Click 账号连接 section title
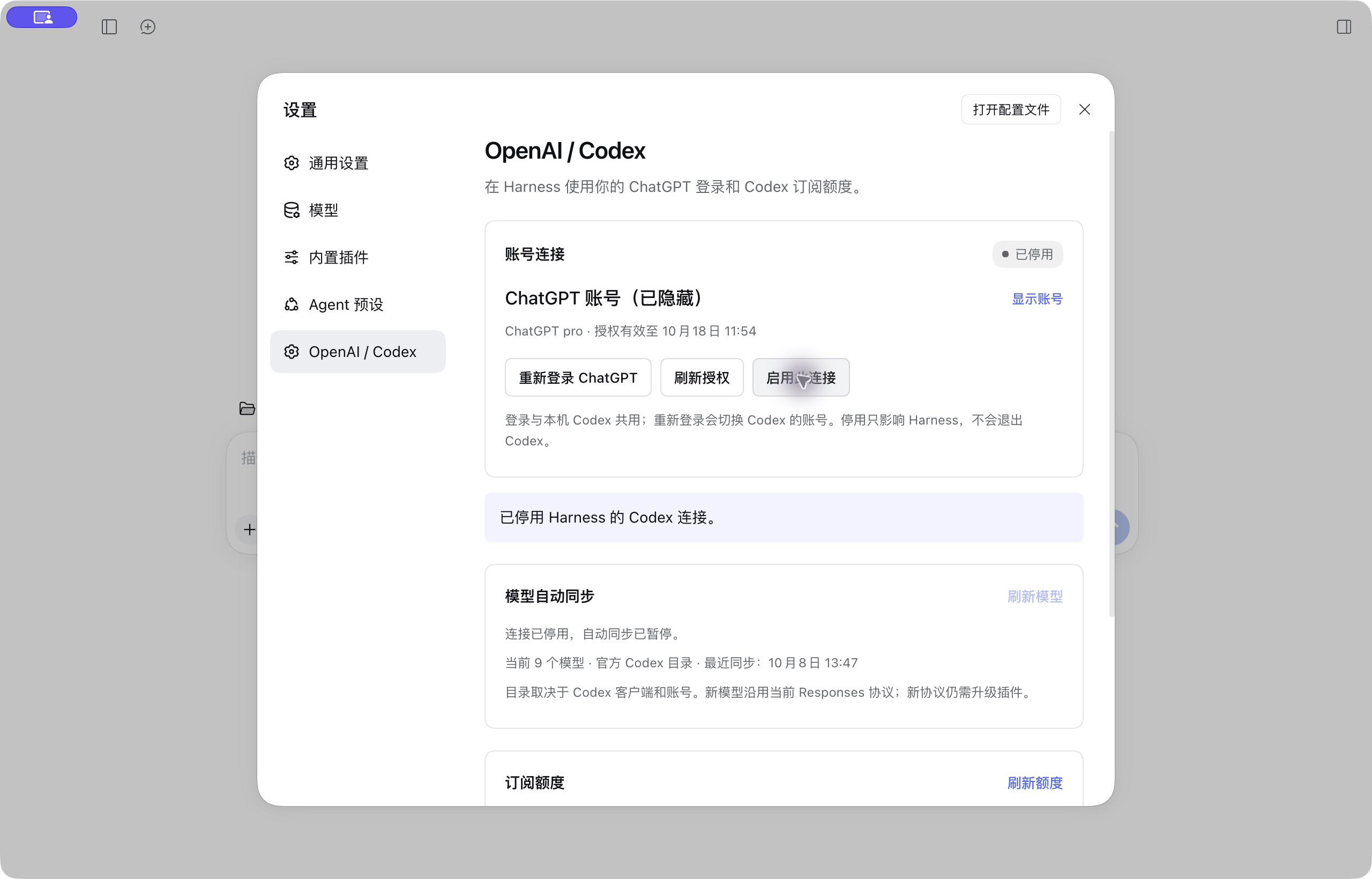 pos(535,254)
